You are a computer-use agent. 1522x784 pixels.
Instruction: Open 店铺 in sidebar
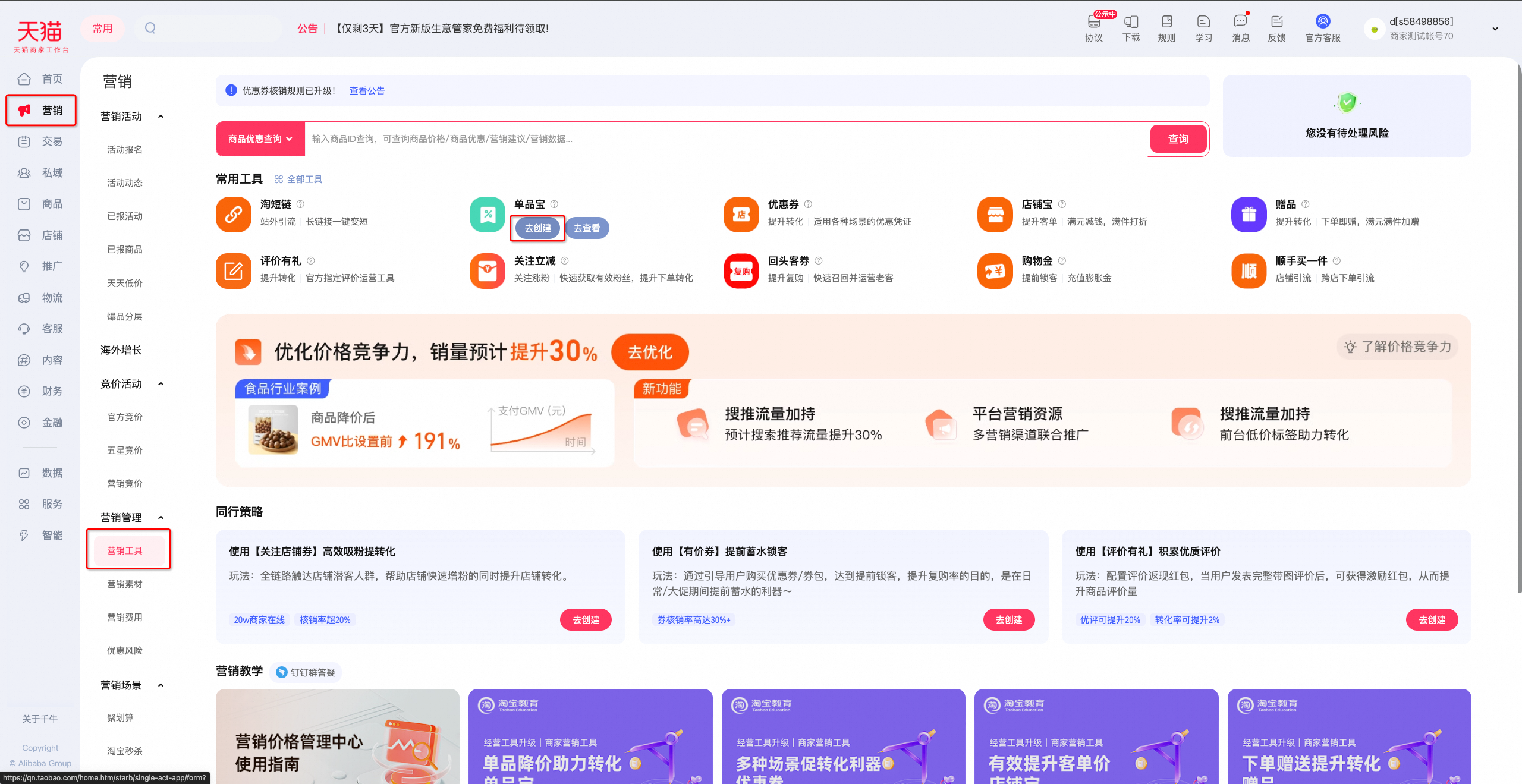[x=40, y=235]
